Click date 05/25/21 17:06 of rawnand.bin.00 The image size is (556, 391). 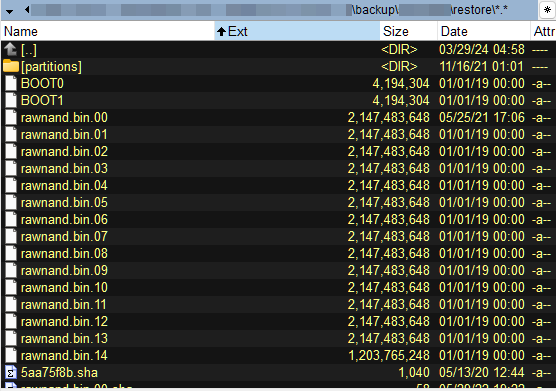482,117
